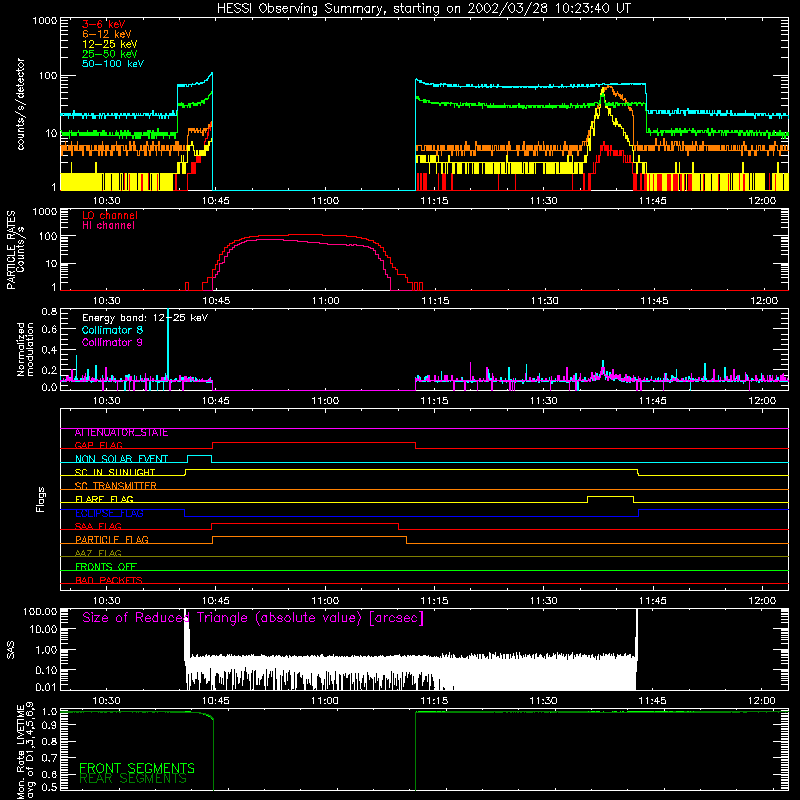This screenshot has width=800, height=800.
Task: Select the green 25-50 keV legend label
Action: pos(110,54)
